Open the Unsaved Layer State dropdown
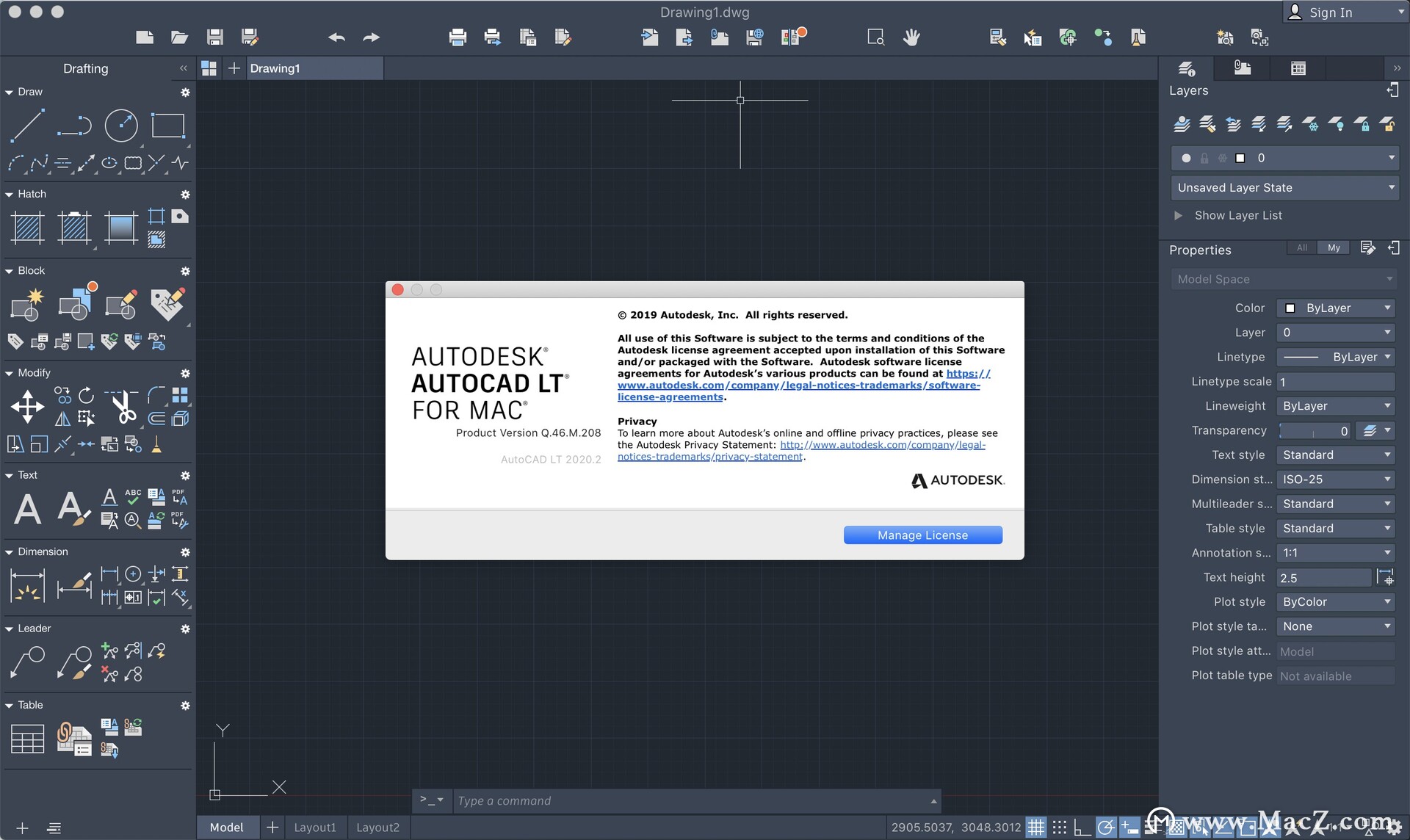This screenshot has height=840, width=1410. [x=1284, y=188]
